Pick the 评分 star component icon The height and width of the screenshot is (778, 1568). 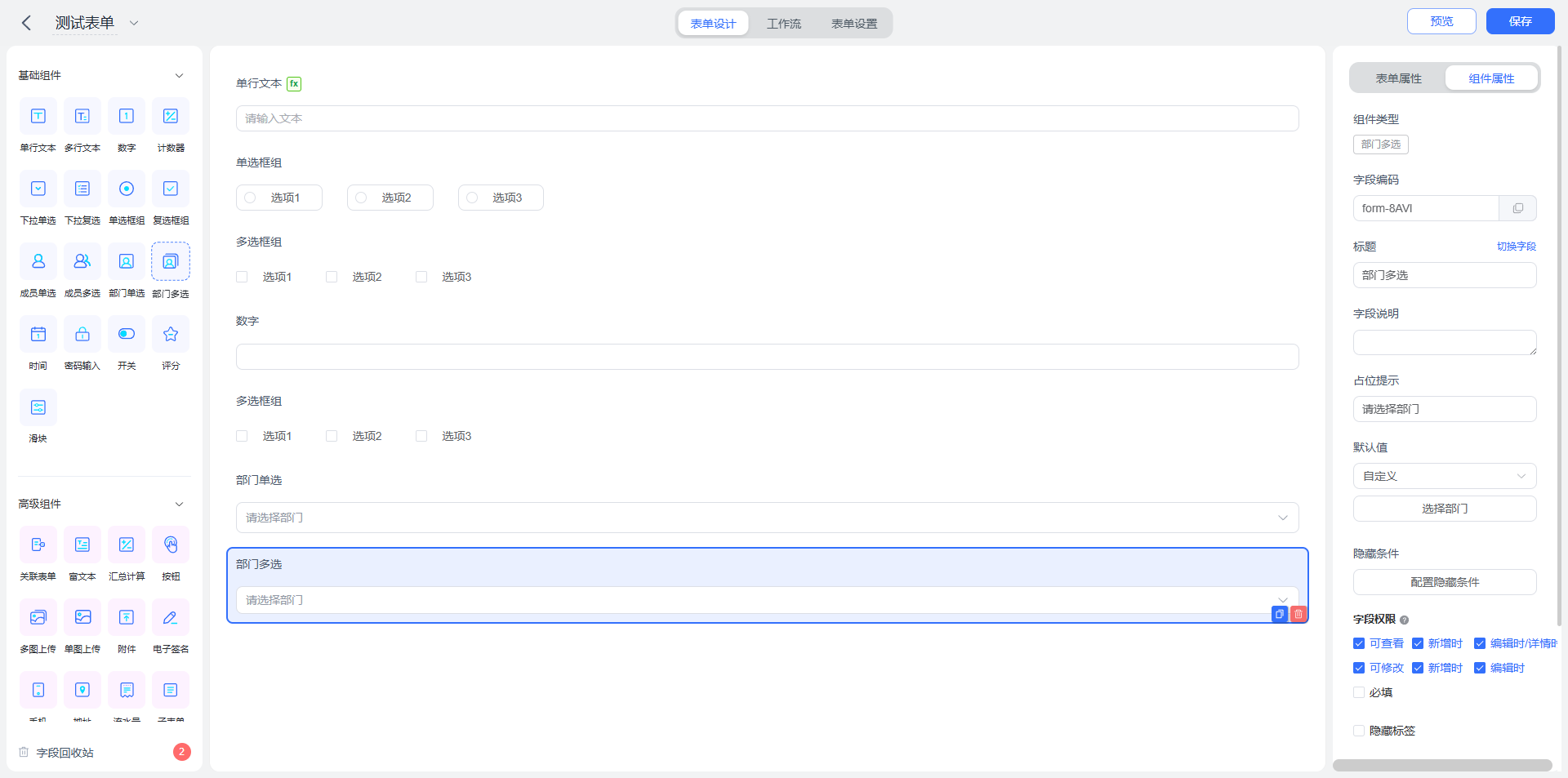(x=170, y=334)
